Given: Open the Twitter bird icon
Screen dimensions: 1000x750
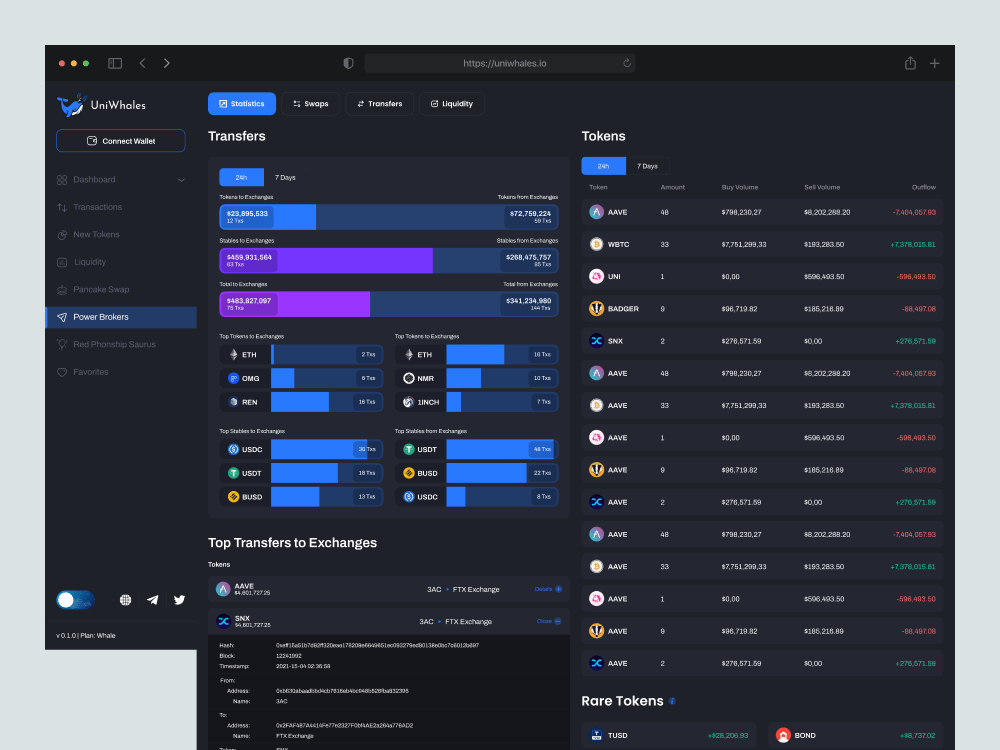Looking at the screenshot, I should pyautogui.click(x=179, y=600).
